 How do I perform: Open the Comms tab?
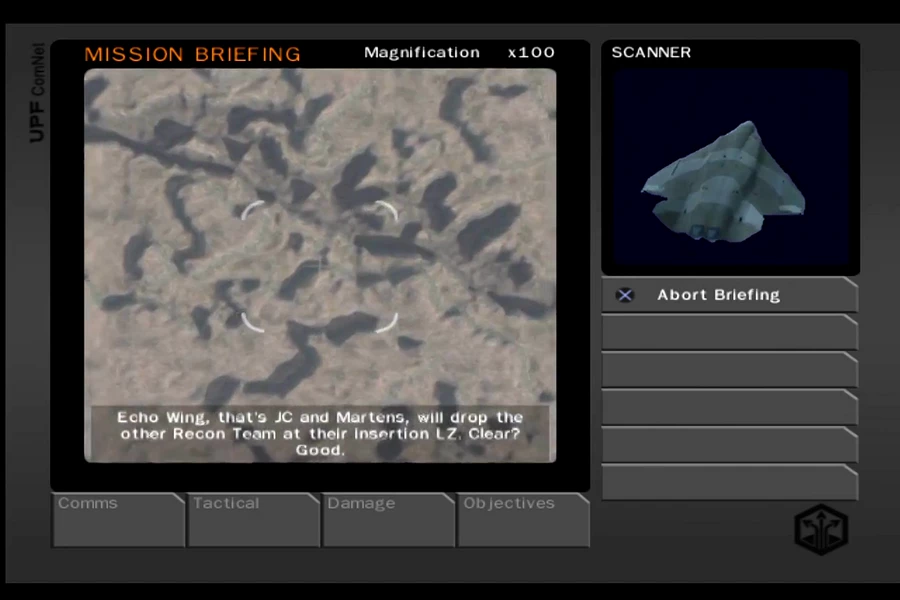click(x=118, y=520)
